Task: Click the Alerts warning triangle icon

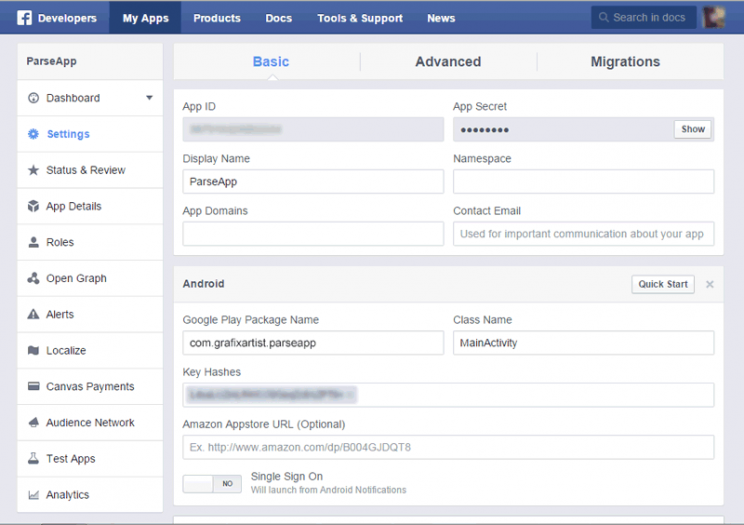Action: coord(33,314)
